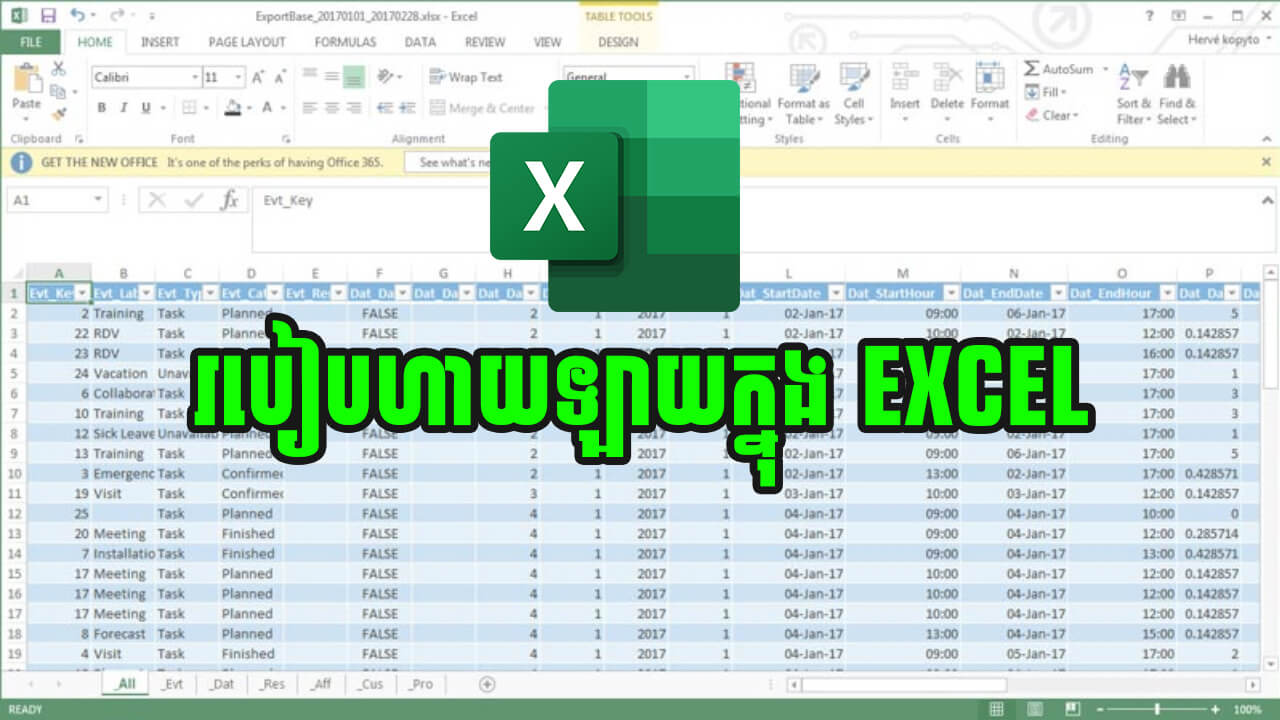
Task: Click the info icon in notification bar
Action: (23, 161)
